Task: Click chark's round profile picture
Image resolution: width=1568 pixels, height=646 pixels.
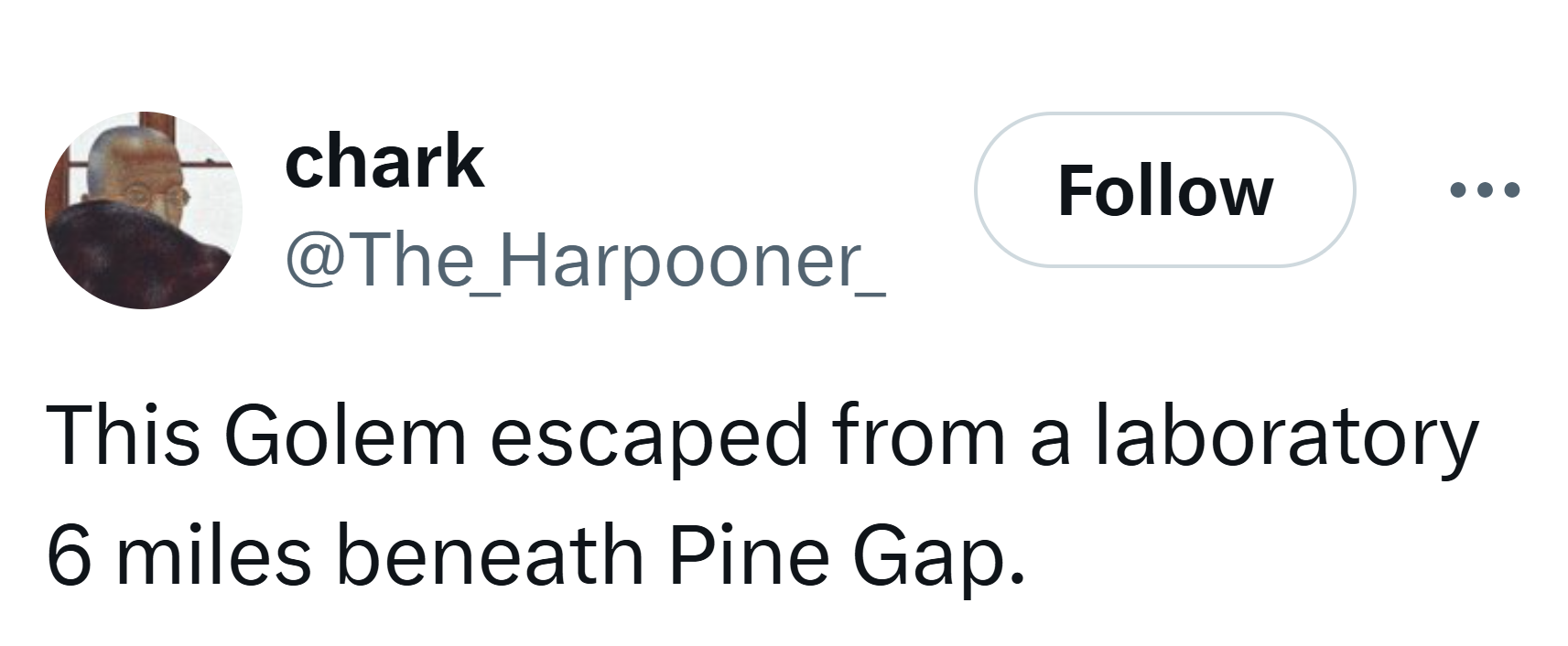Action: point(144,210)
